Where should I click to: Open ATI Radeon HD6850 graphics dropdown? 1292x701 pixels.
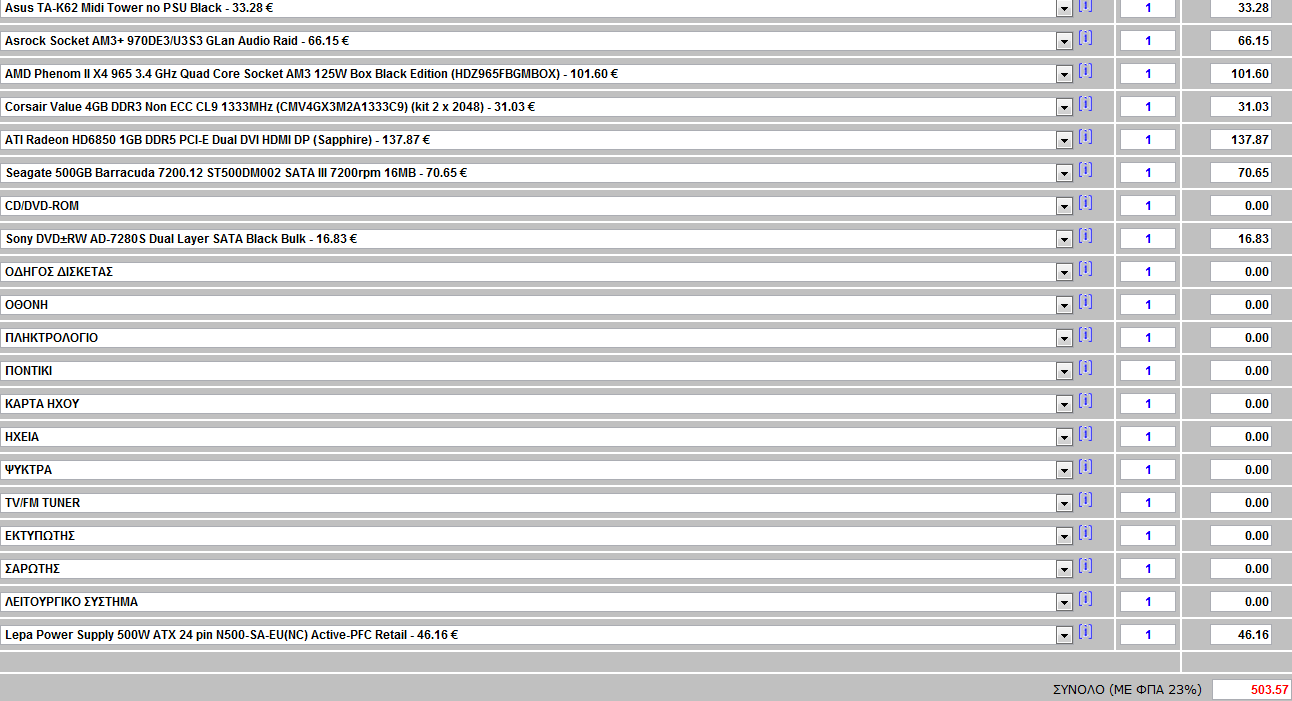coord(1064,141)
